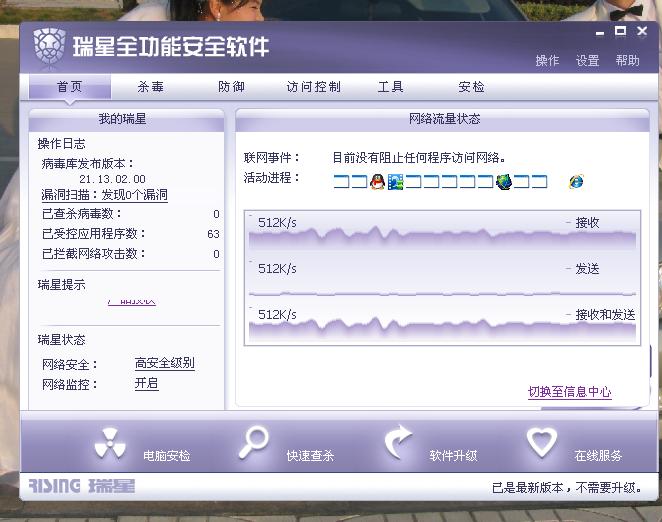Click the 电脑安检 button label
Image resolution: width=662 pixels, height=522 pixels.
coord(166,456)
